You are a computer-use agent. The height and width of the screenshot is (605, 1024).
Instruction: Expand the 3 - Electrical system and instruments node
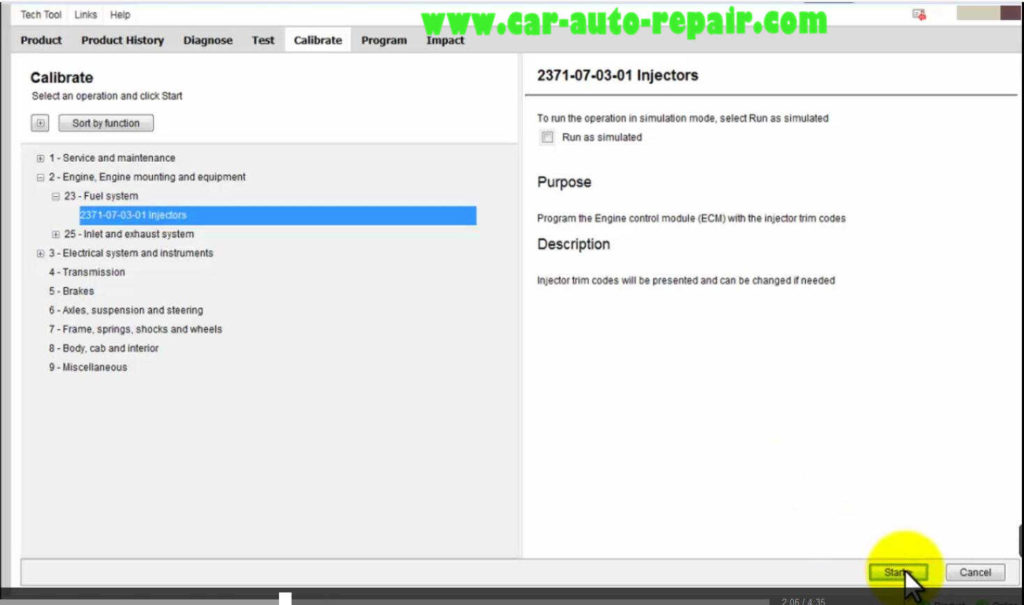tap(40, 253)
